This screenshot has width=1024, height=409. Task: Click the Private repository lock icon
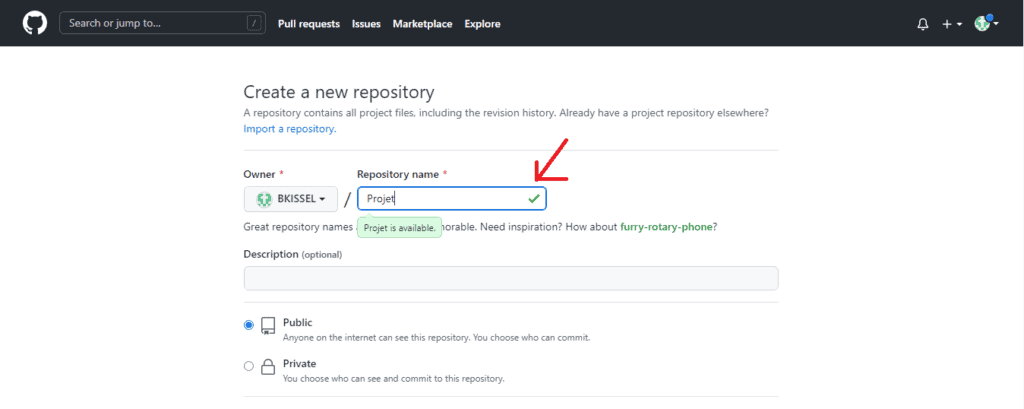268,367
